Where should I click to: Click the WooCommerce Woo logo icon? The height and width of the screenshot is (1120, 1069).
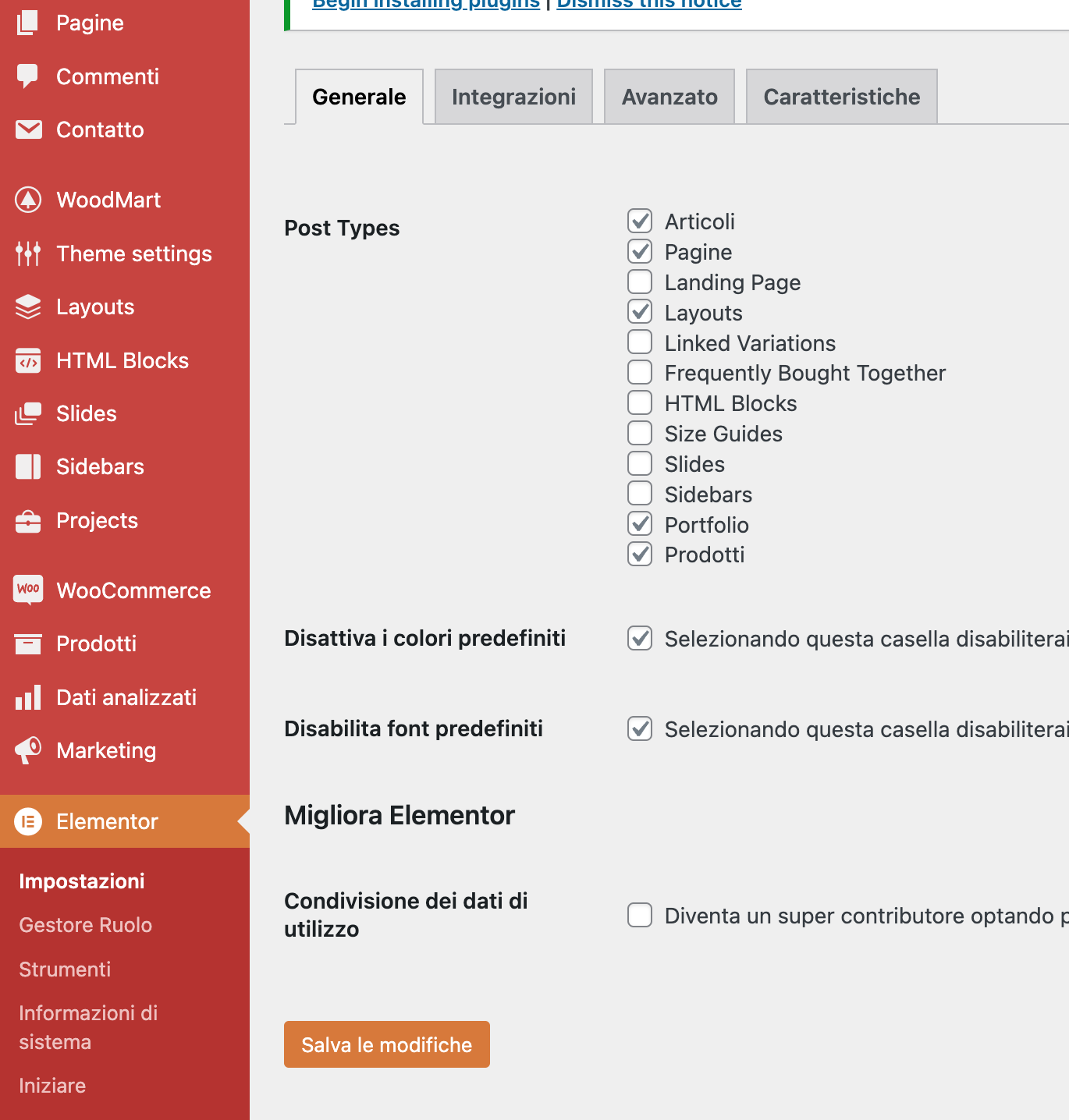point(28,589)
